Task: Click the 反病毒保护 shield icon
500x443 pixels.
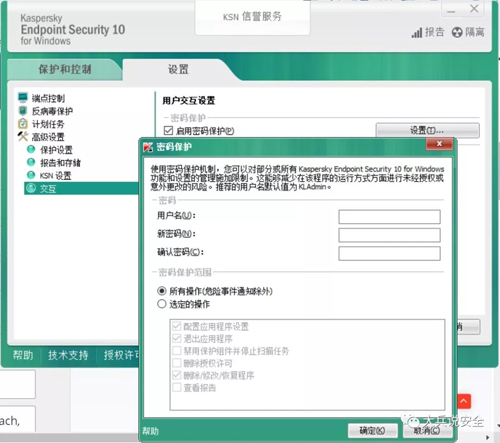Action: pos(23,110)
